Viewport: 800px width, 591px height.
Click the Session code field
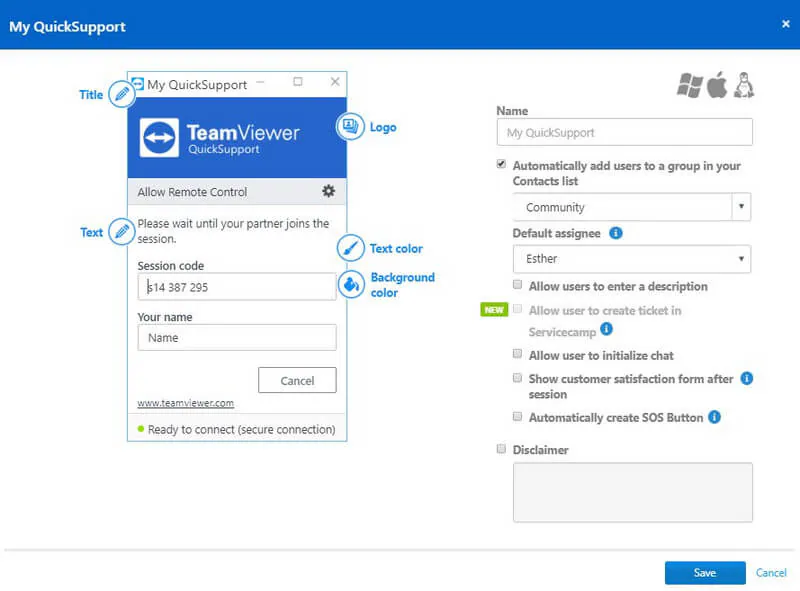(237, 286)
